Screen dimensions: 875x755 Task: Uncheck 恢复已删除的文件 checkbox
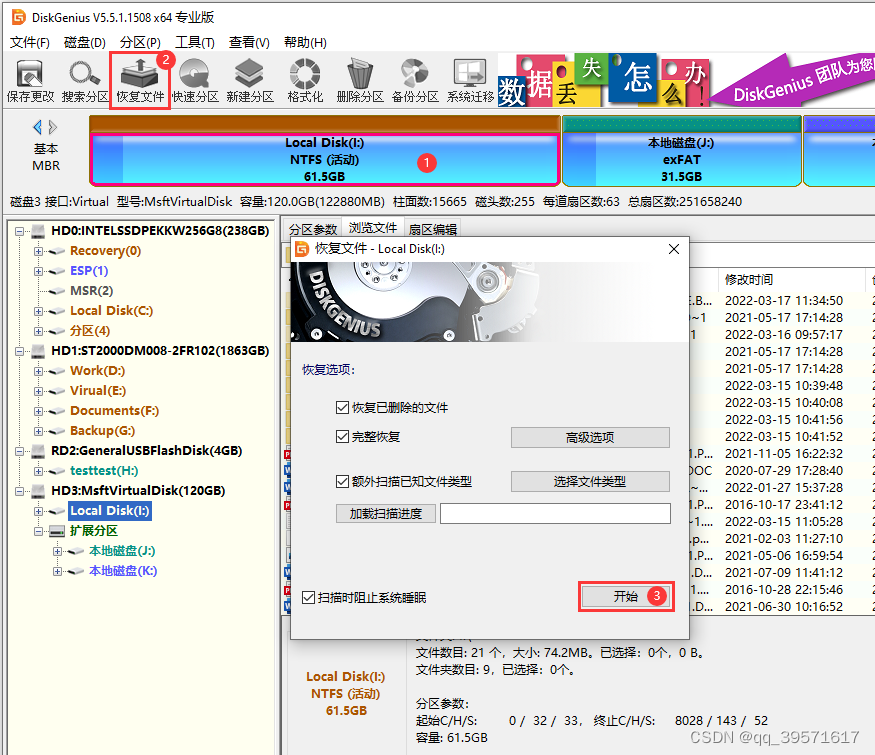[x=342, y=407]
